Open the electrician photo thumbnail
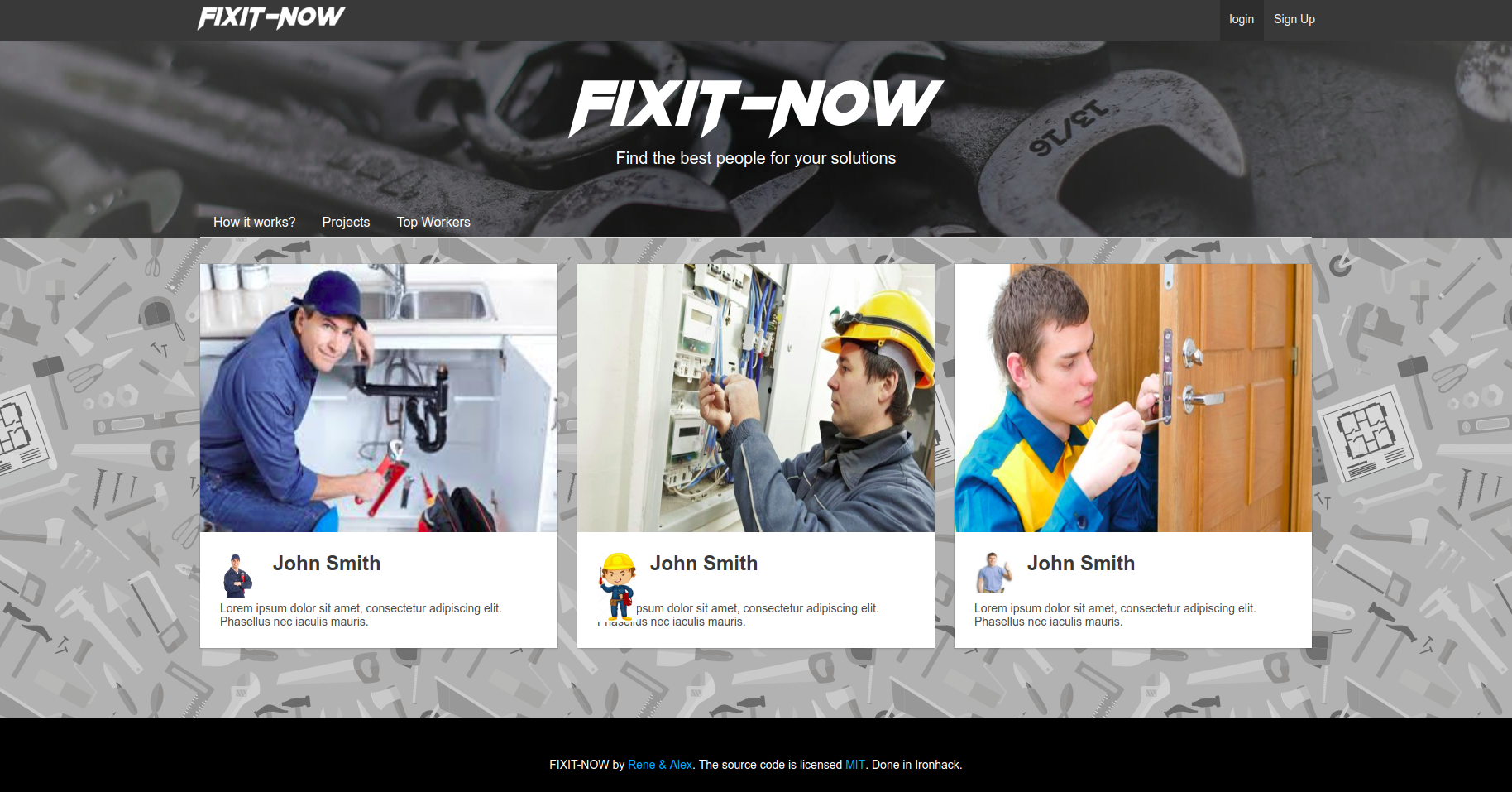1512x792 pixels. click(x=756, y=398)
